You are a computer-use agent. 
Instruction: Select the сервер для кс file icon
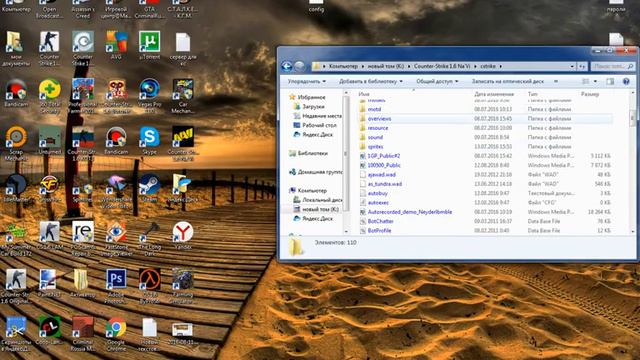[183, 49]
